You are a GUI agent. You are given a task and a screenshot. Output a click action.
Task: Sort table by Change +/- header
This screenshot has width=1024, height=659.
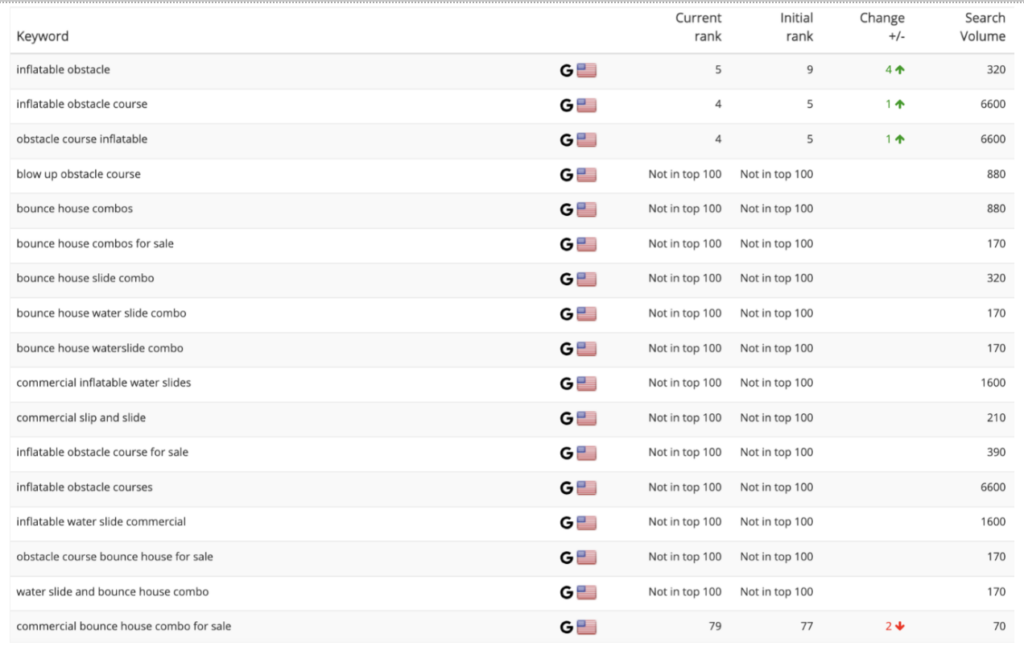pos(882,27)
